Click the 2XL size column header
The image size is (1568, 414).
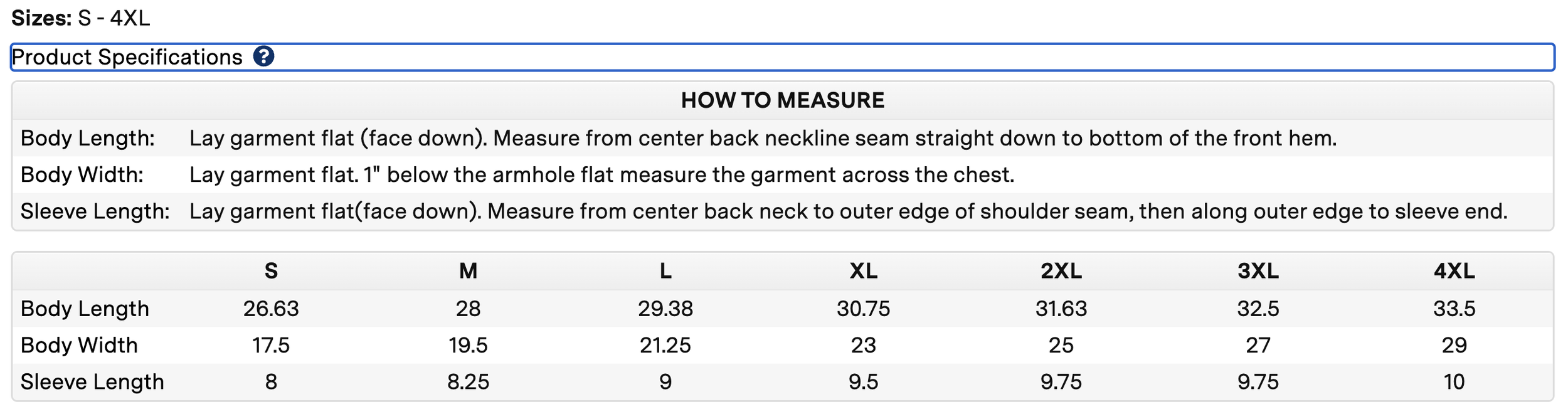click(1061, 271)
